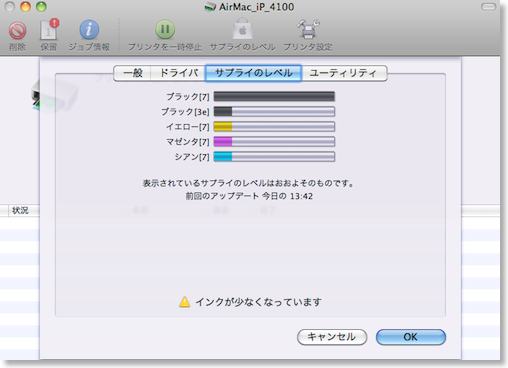The width and height of the screenshot is (508, 368).
Task: Click the 前回のアップデート 今日の 13:42 text
Action: coord(249,196)
